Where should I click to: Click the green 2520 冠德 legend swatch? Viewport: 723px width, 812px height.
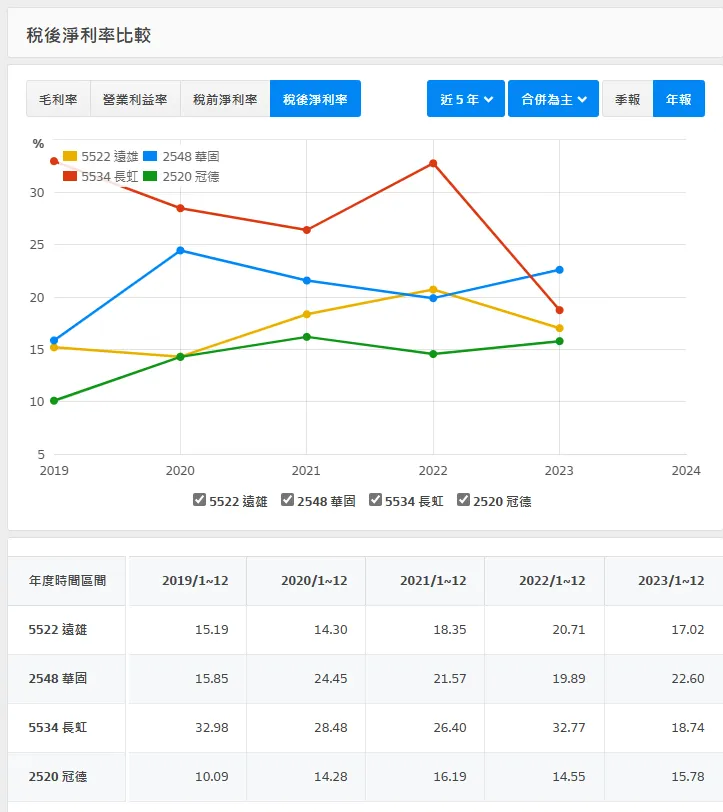pyautogui.click(x=150, y=176)
